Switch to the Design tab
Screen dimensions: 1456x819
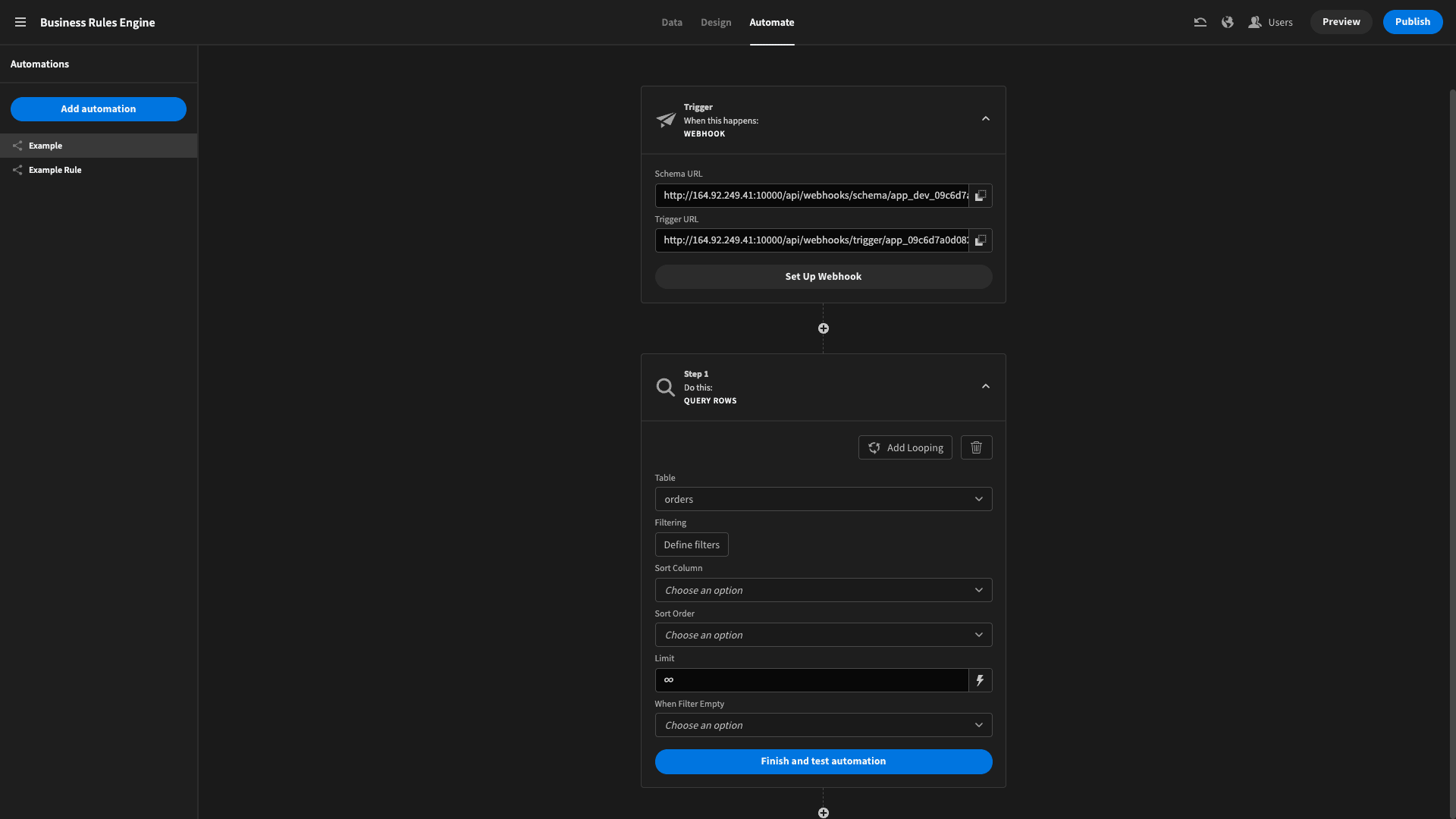click(x=716, y=22)
